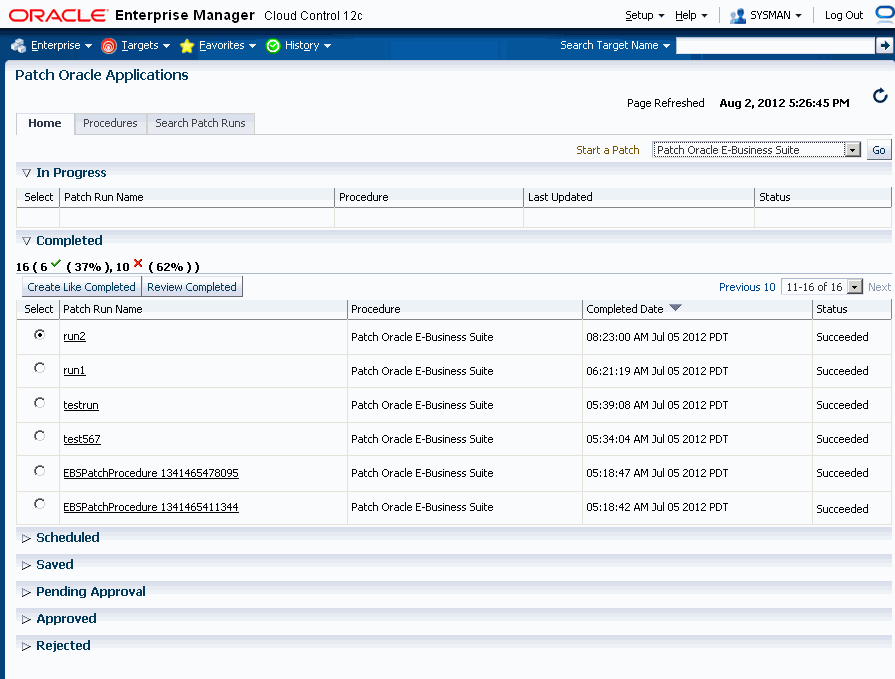Expand the Approved section
895x679 pixels.
click(26, 619)
